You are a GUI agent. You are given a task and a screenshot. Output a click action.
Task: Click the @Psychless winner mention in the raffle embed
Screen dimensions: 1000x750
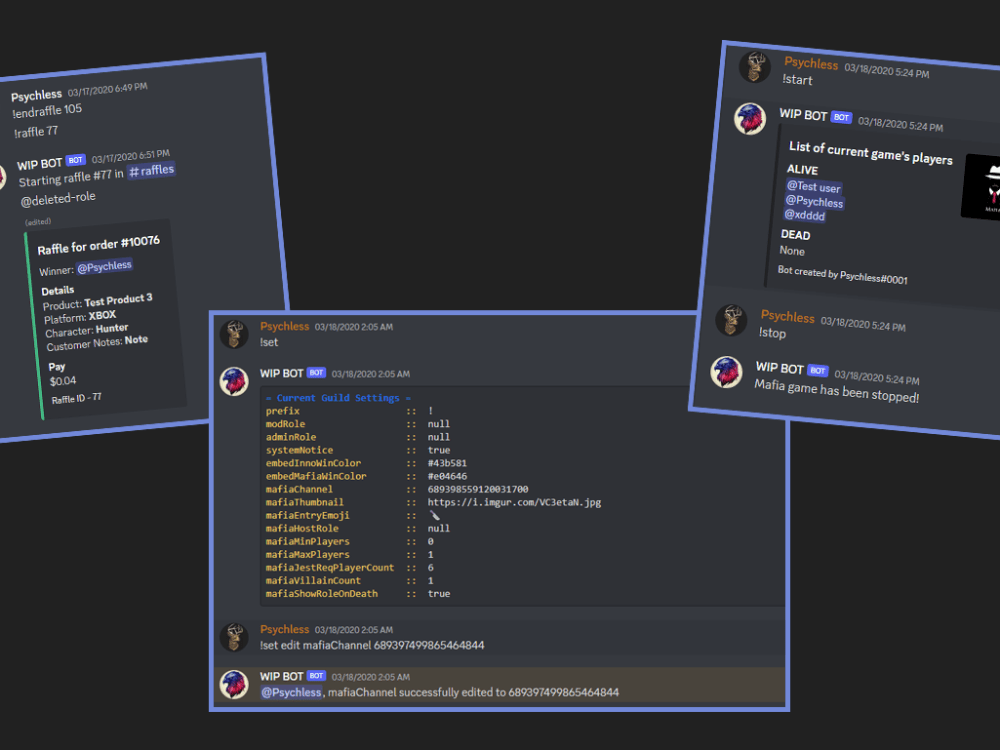coord(104,265)
